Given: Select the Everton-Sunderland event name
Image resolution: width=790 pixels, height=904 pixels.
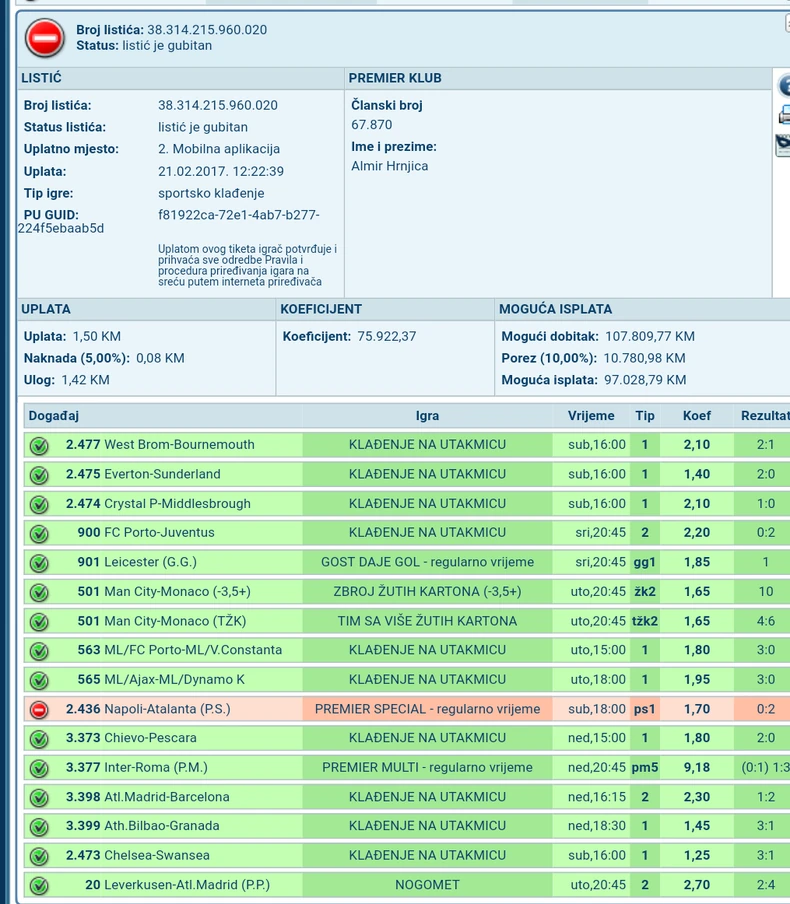Looking at the screenshot, I should point(162,474).
